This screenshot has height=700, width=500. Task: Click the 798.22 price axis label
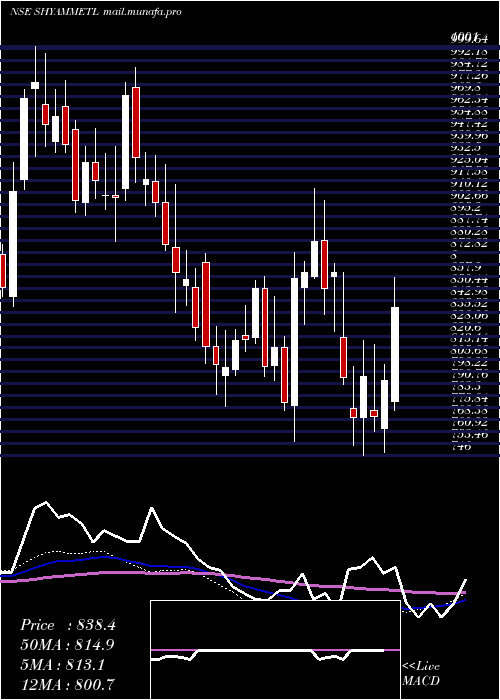[468, 363]
